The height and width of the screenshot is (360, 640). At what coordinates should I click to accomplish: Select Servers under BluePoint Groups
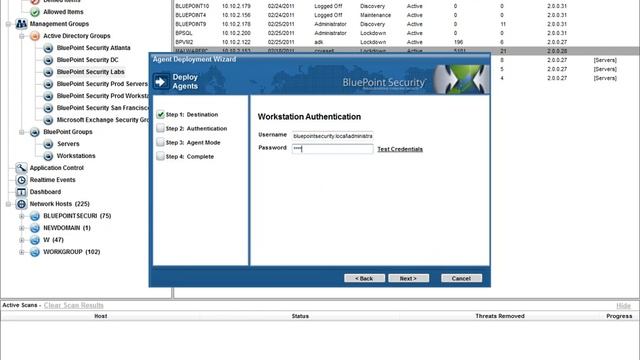68,144
